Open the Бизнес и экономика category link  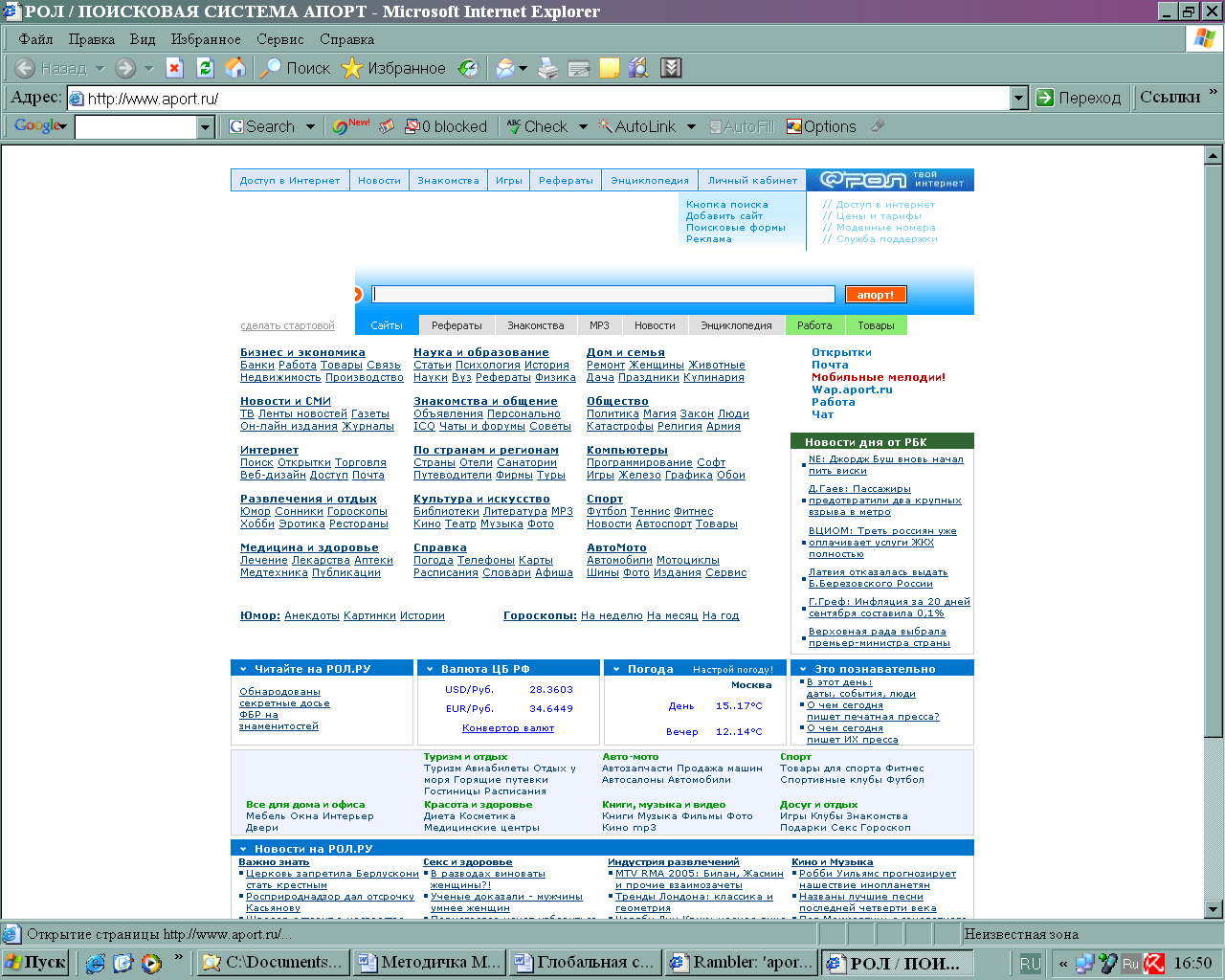pos(302,352)
